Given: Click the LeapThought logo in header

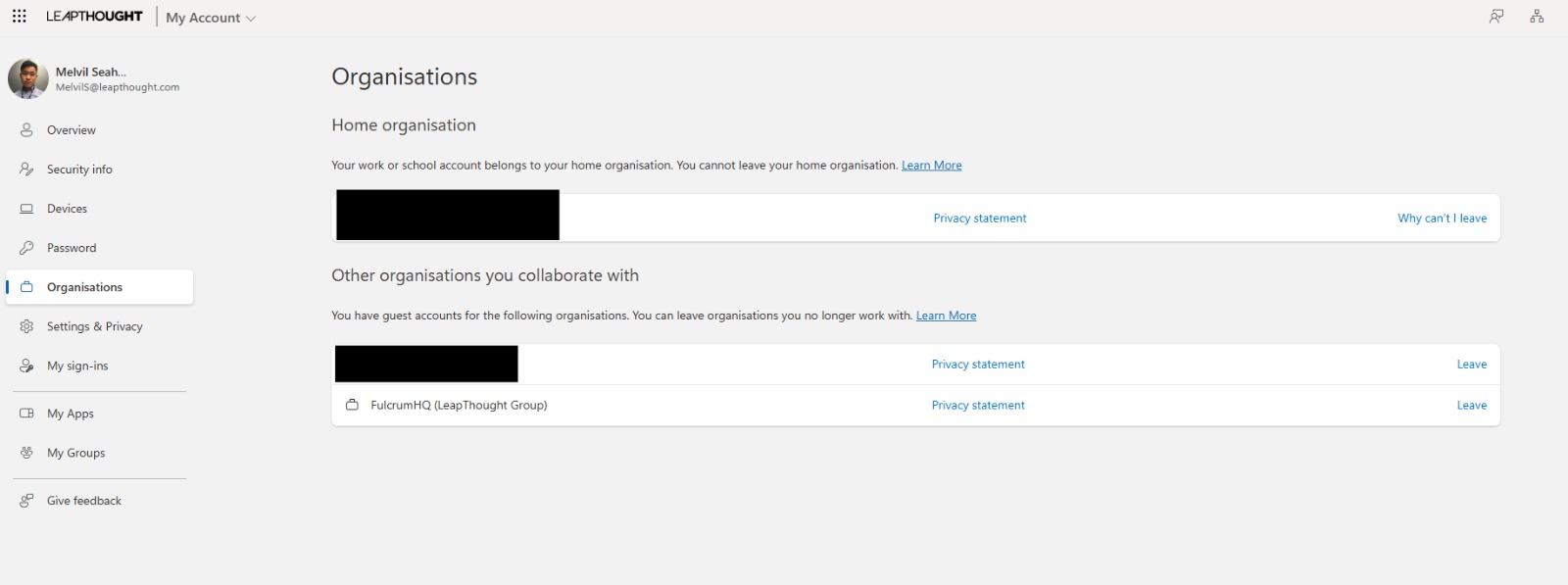Looking at the screenshot, I should point(94,17).
